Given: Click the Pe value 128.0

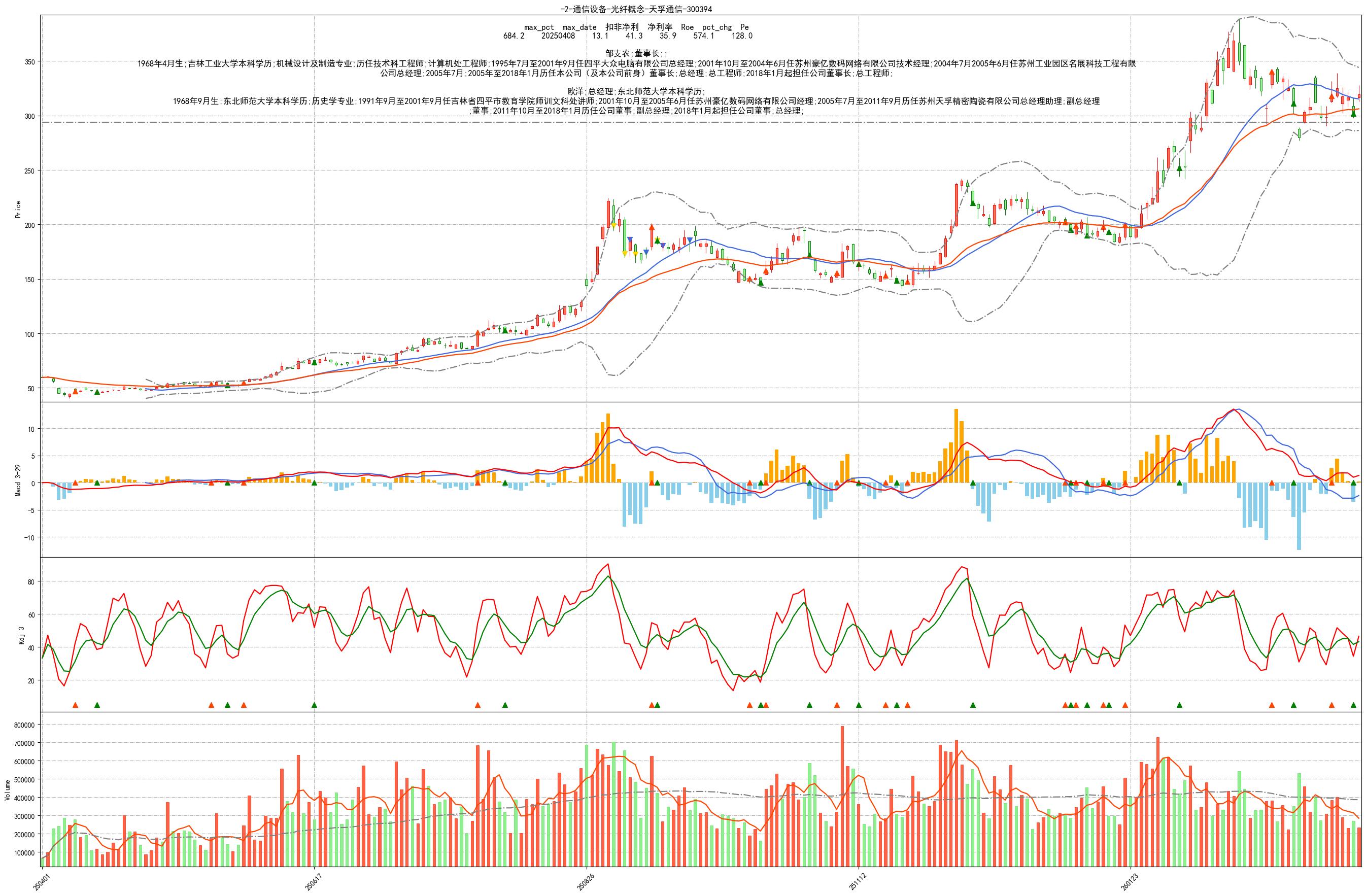Looking at the screenshot, I should 742,36.
